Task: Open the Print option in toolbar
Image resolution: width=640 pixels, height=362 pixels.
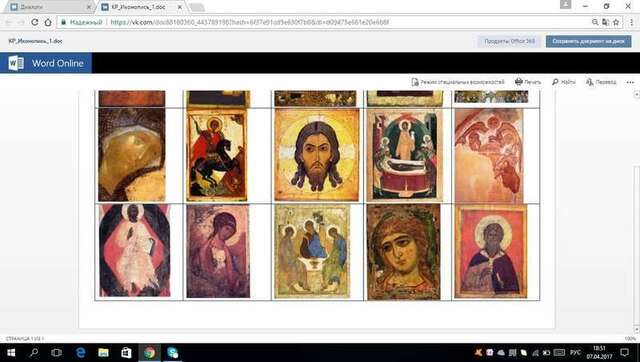Action: pos(528,82)
